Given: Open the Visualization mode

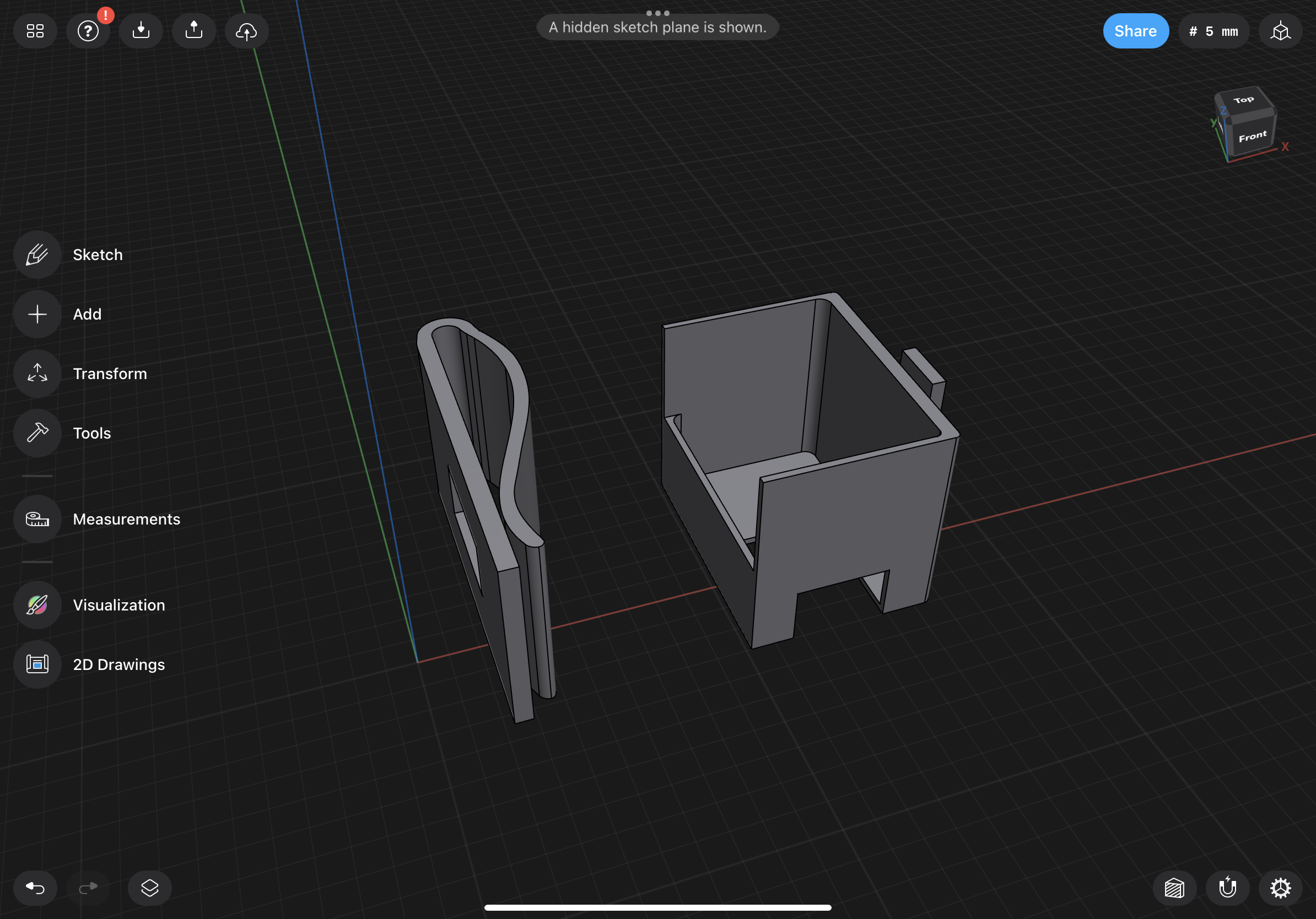Looking at the screenshot, I should coord(37,605).
